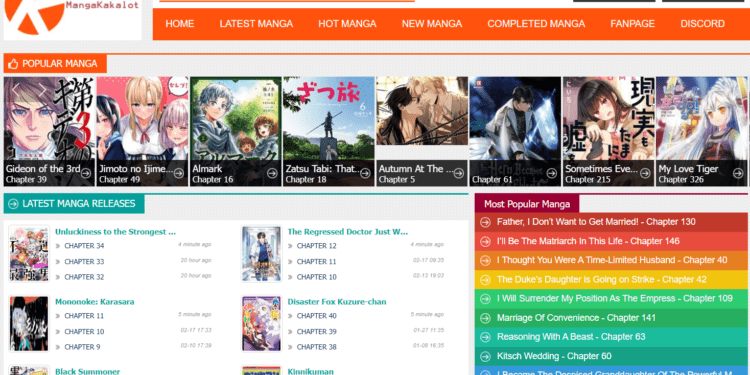Image resolution: width=750 pixels, height=375 pixels.
Task: Click the Mononoke: Karasara cover thumbnail
Action: (29, 324)
